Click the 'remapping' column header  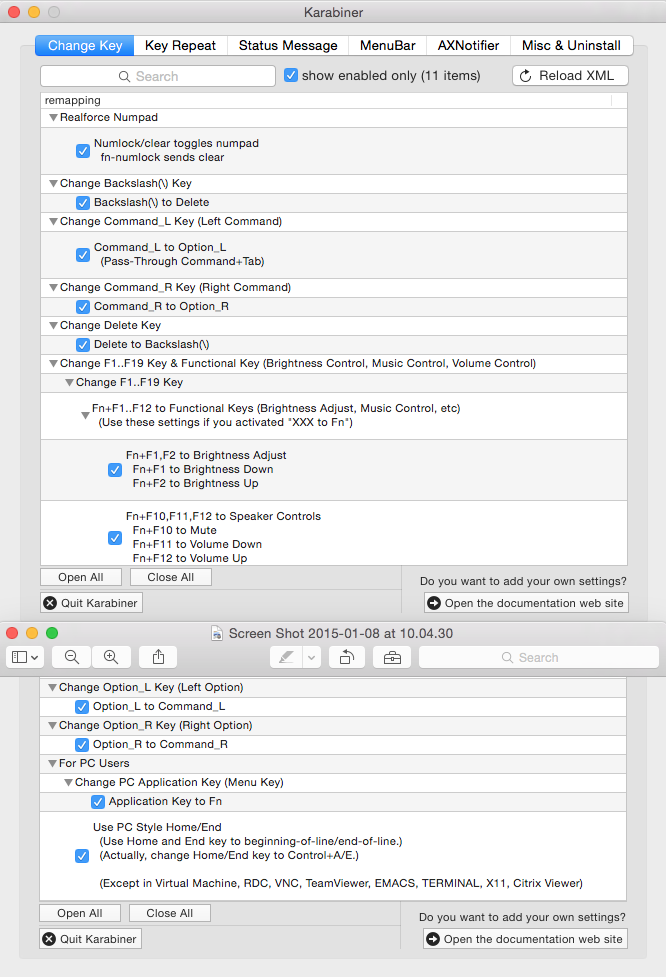328,100
